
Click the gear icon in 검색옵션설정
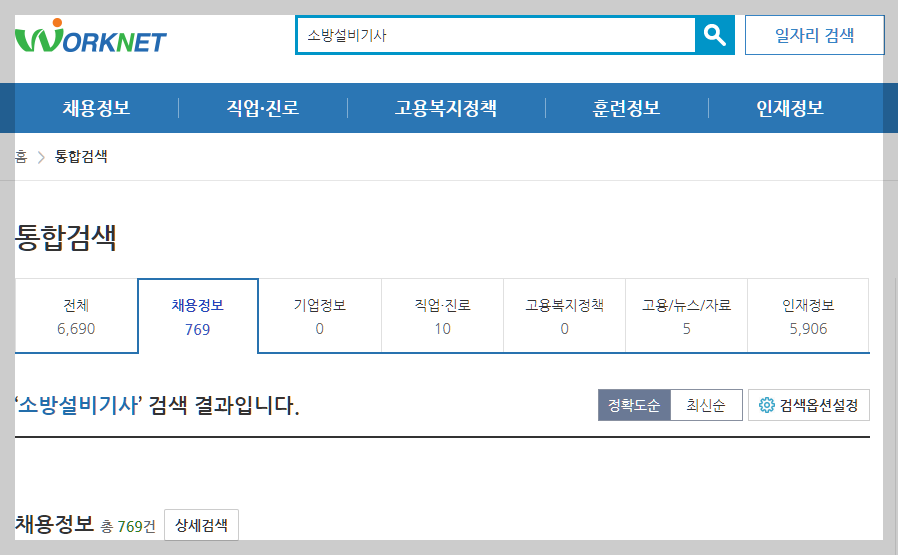click(766, 406)
